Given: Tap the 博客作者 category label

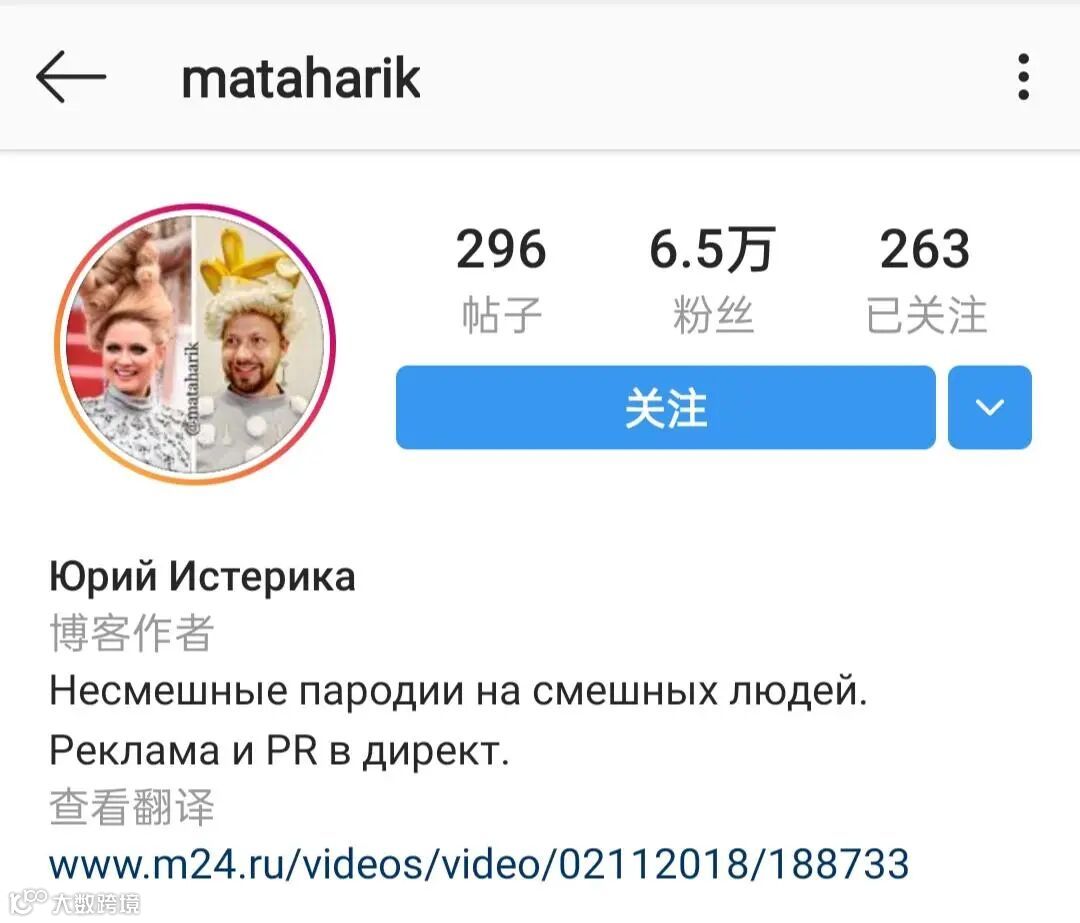Looking at the screenshot, I should pyautogui.click(x=132, y=633).
